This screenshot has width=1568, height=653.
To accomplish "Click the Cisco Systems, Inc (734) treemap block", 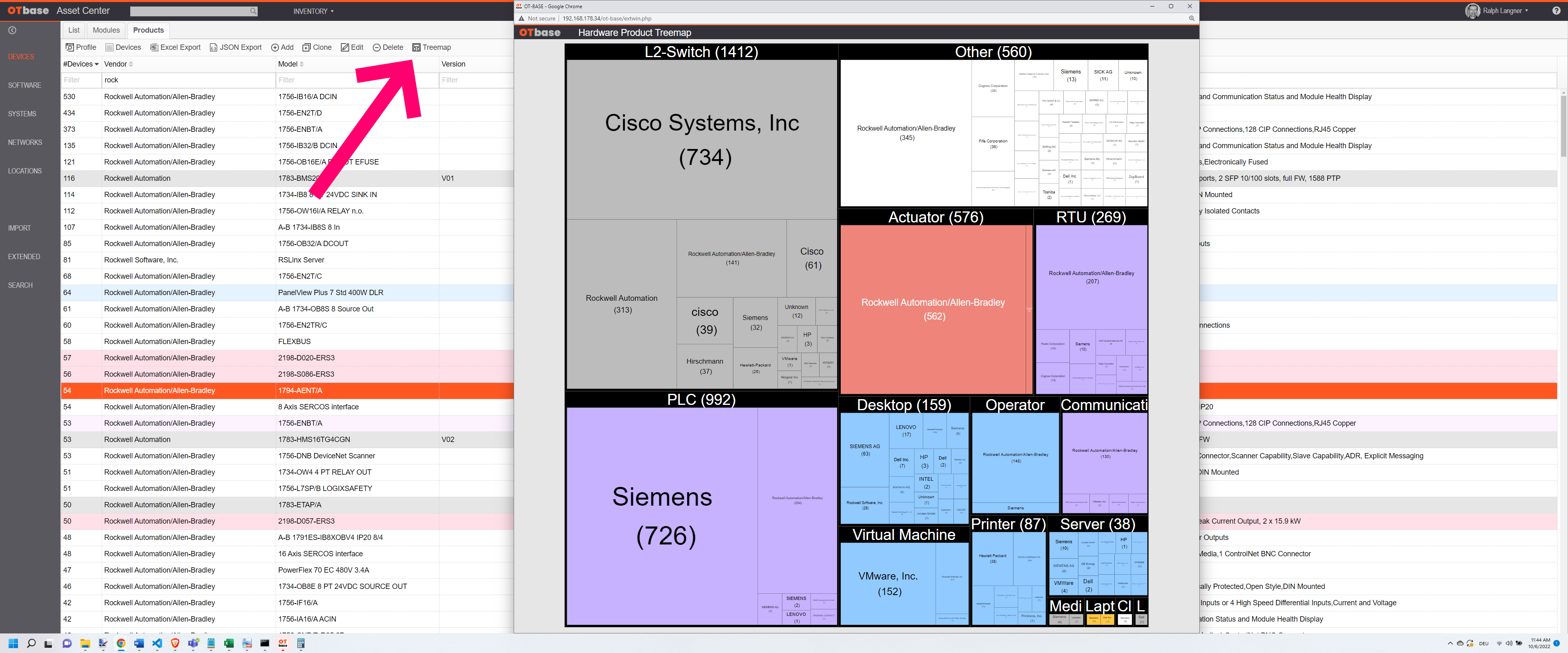I will 701,139.
